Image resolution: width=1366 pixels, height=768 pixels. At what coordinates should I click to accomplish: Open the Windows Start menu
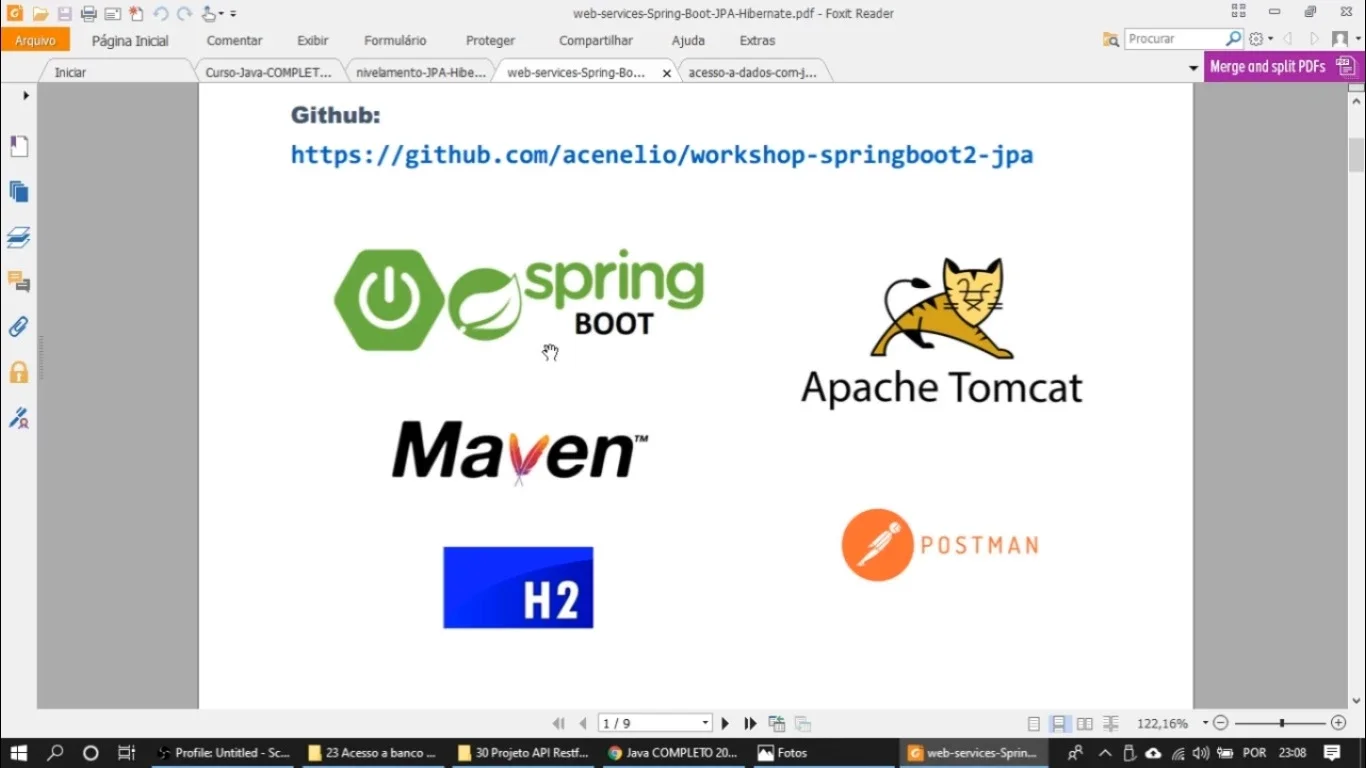[x=18, y=753]
